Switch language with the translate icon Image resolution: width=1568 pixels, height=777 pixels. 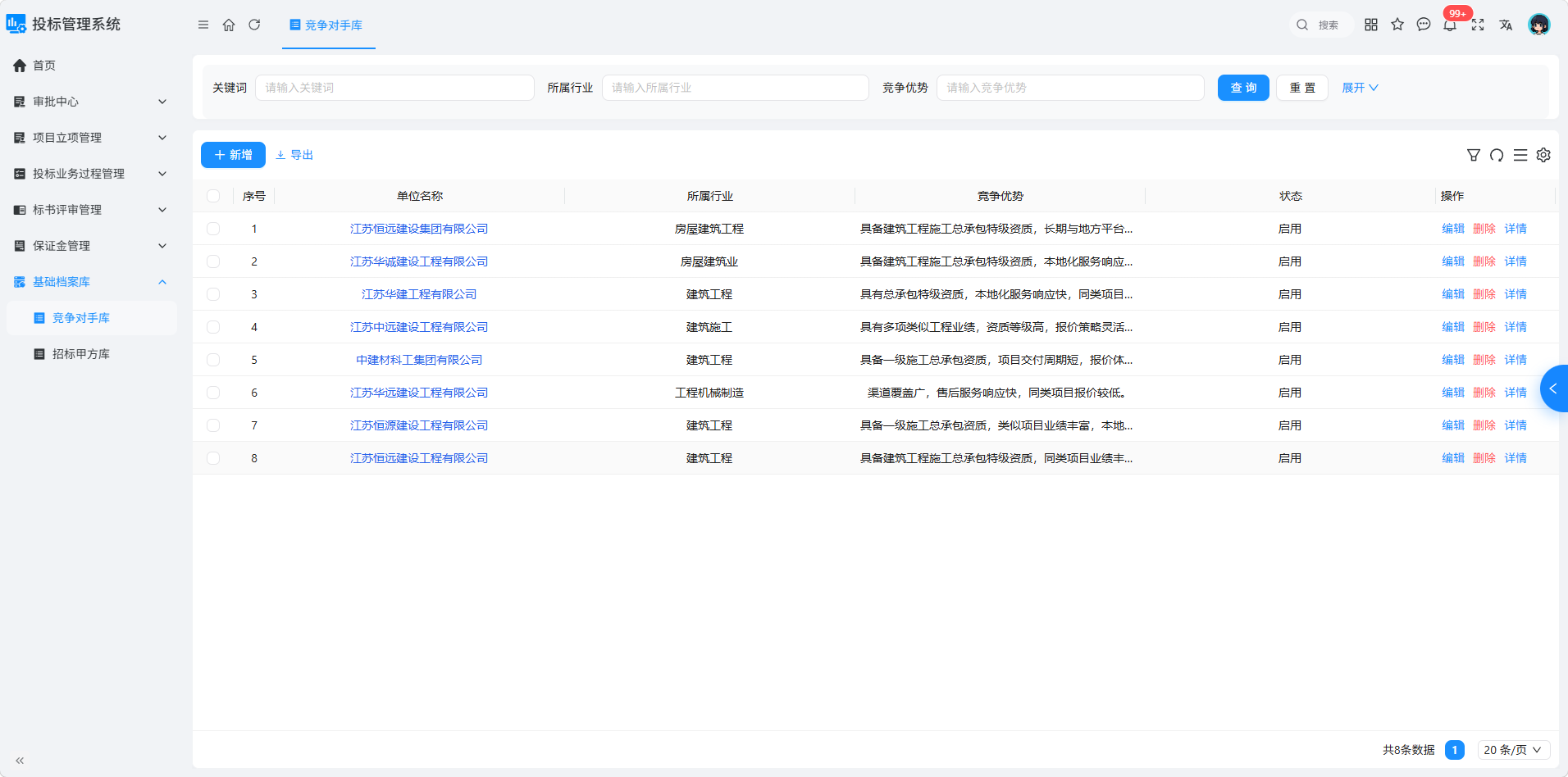coord(1506,25)
